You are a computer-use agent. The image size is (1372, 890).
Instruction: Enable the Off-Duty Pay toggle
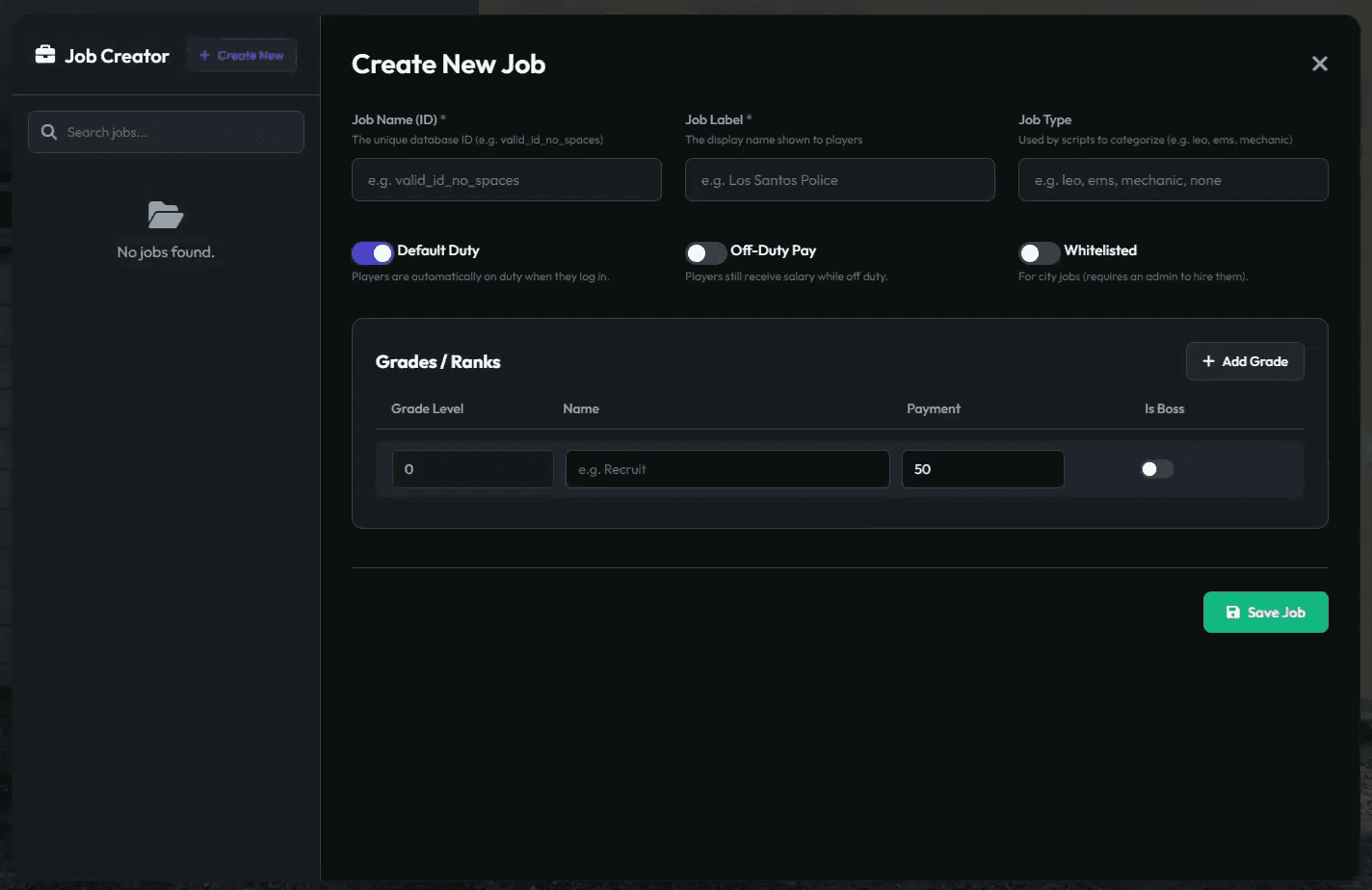706,252
